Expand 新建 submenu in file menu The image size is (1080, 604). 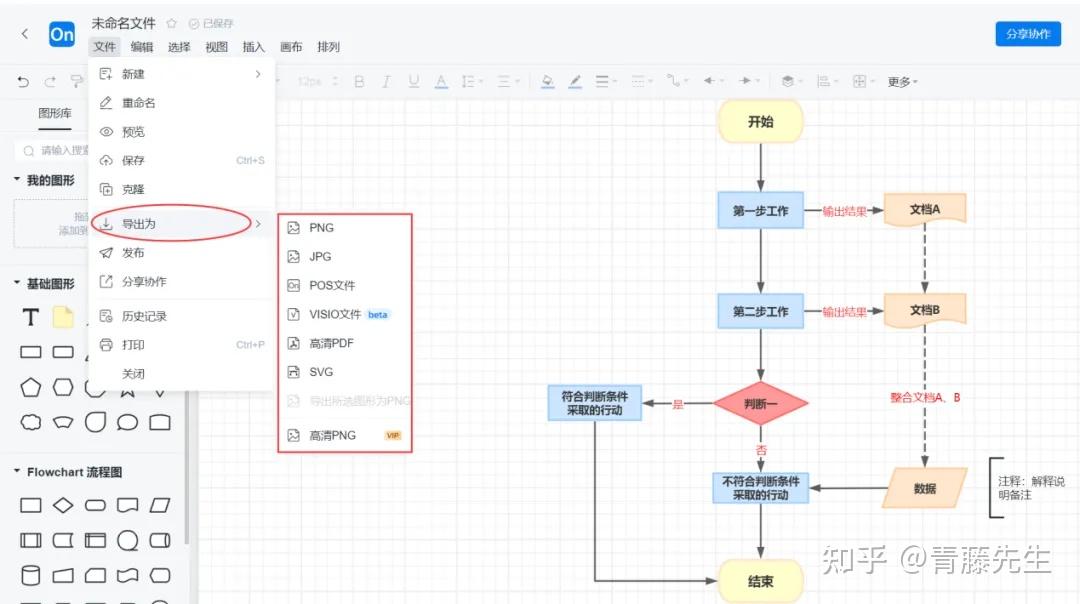coord(182,74)
